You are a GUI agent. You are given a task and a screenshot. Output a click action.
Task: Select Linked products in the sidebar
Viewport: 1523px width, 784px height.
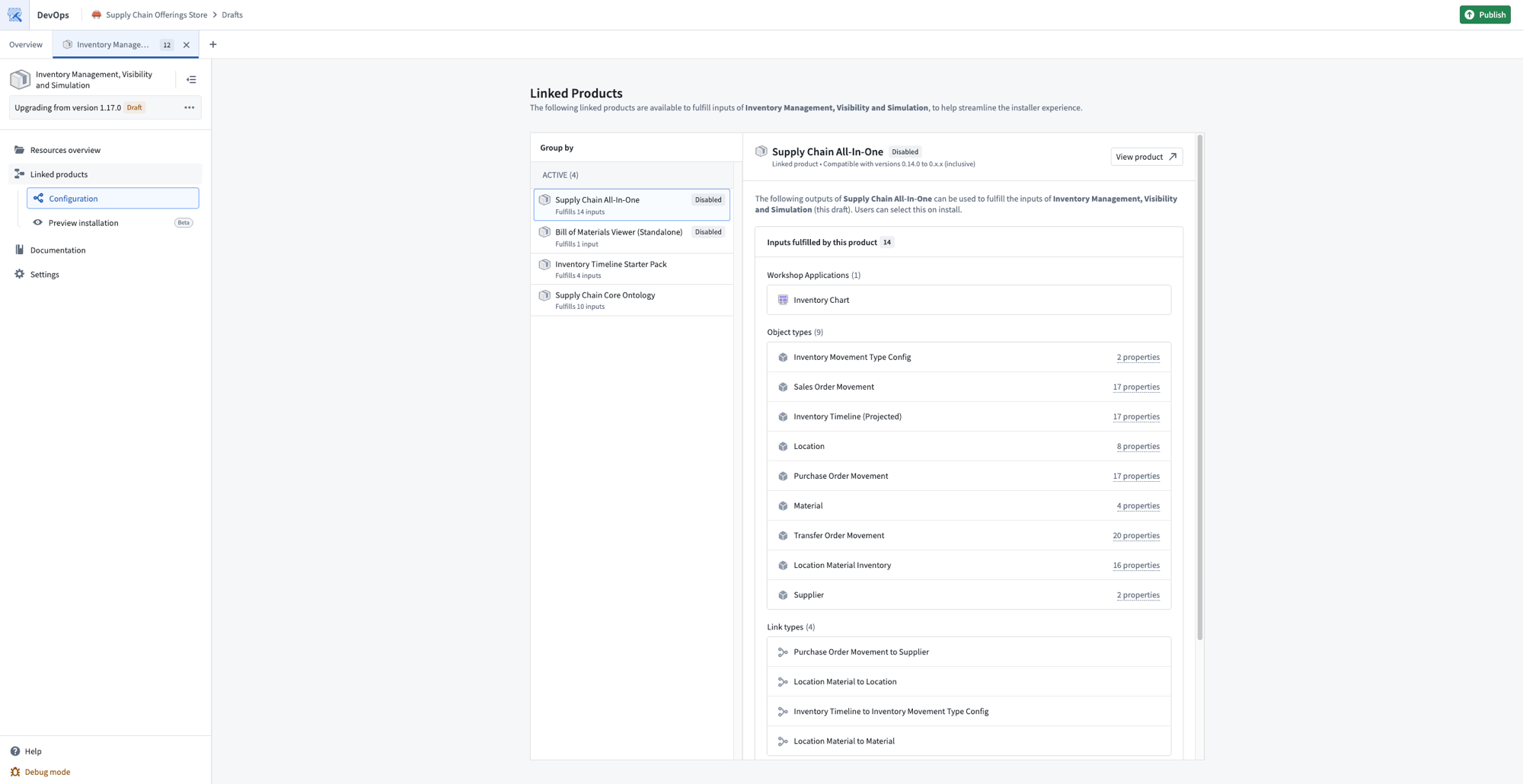click(x=106, y=174)
